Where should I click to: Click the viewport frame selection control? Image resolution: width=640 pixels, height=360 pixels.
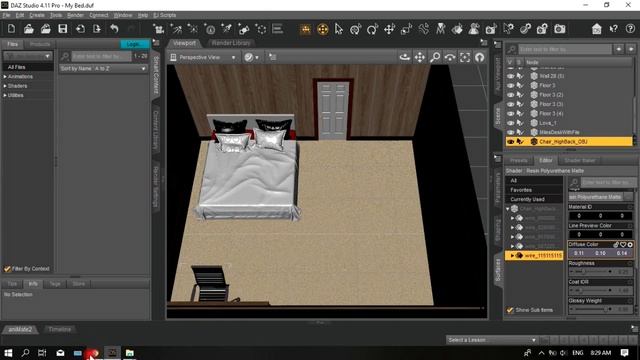pyautogui.click(x=465, y=57)
